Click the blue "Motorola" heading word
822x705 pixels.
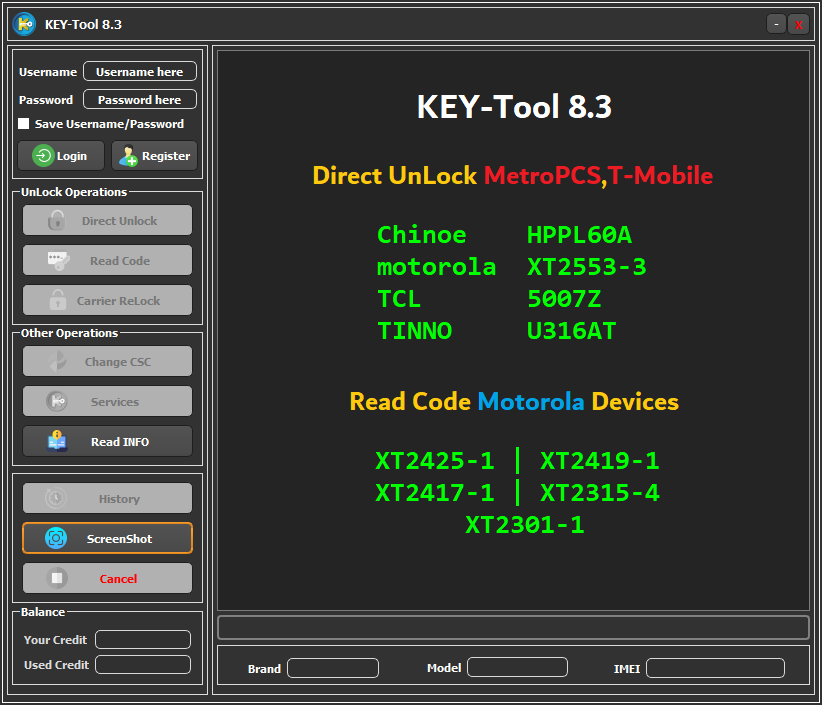point(531,402)
